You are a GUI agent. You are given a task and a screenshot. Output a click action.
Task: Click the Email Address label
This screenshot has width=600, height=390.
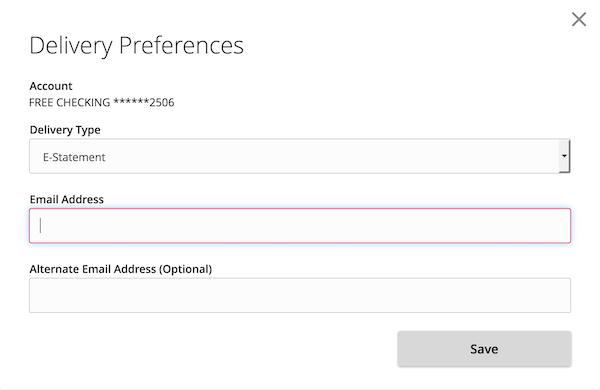click(67, 199)
